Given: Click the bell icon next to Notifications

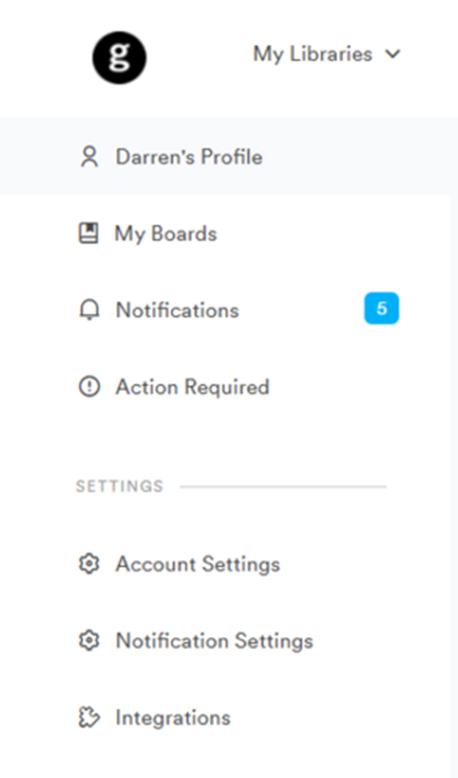Looking at the screenshot, I should (89, 310).
